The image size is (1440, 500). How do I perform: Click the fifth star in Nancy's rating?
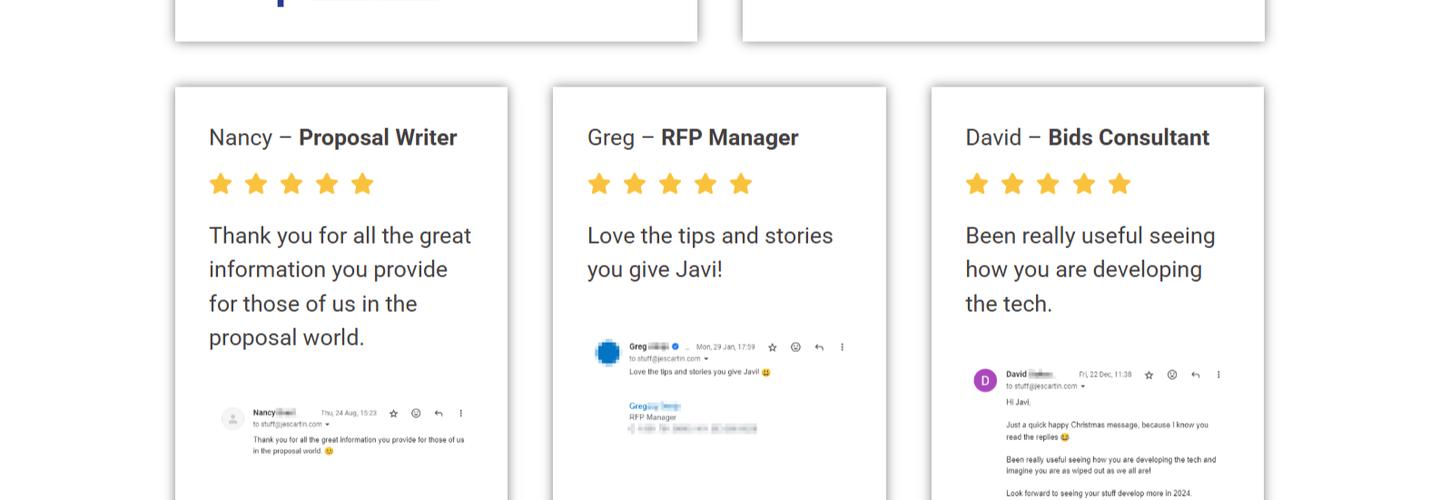(x=363, y=184)
